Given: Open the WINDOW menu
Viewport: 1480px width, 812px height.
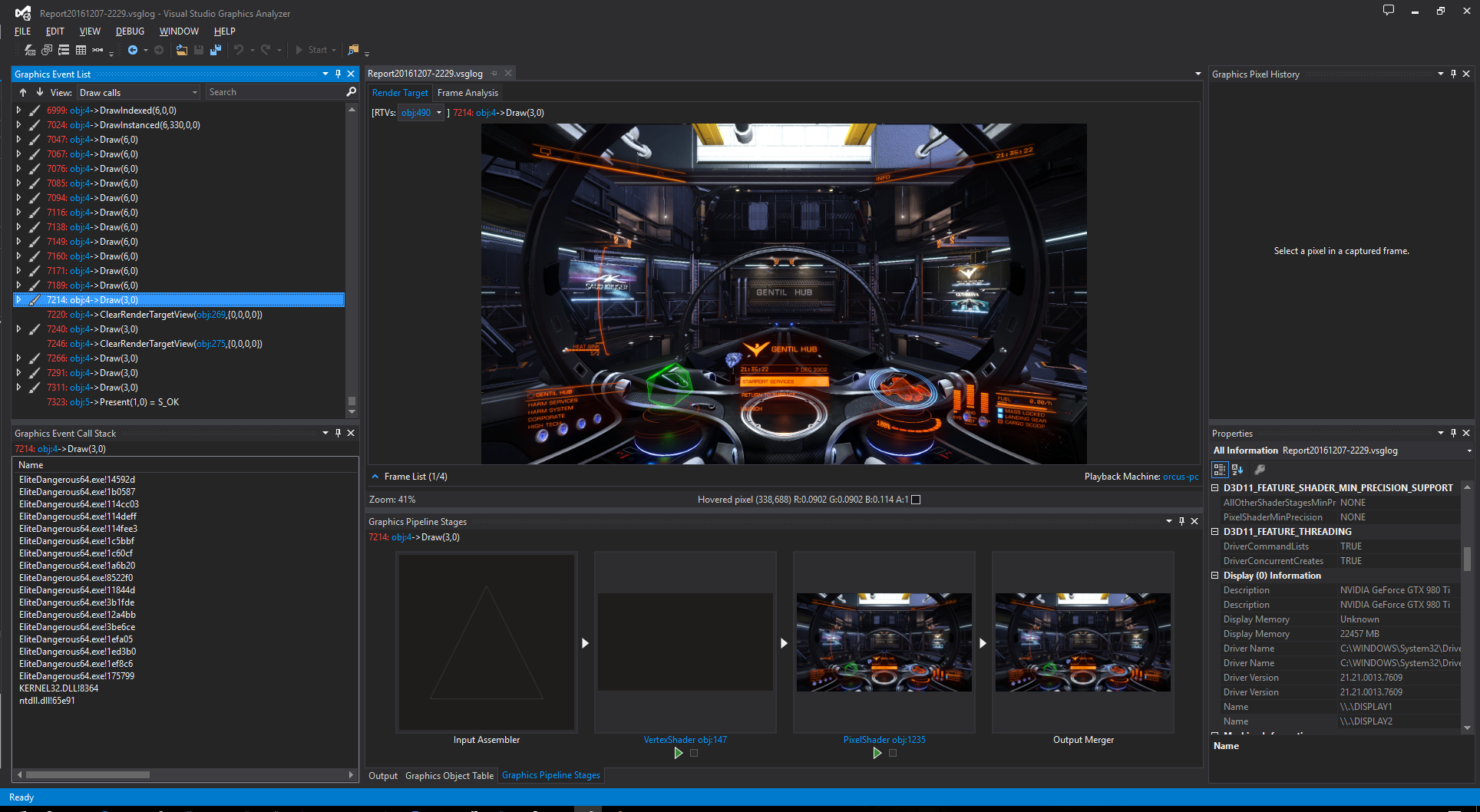Looking at the screenshot, I should pyautogui.click(x=179, y=31).
